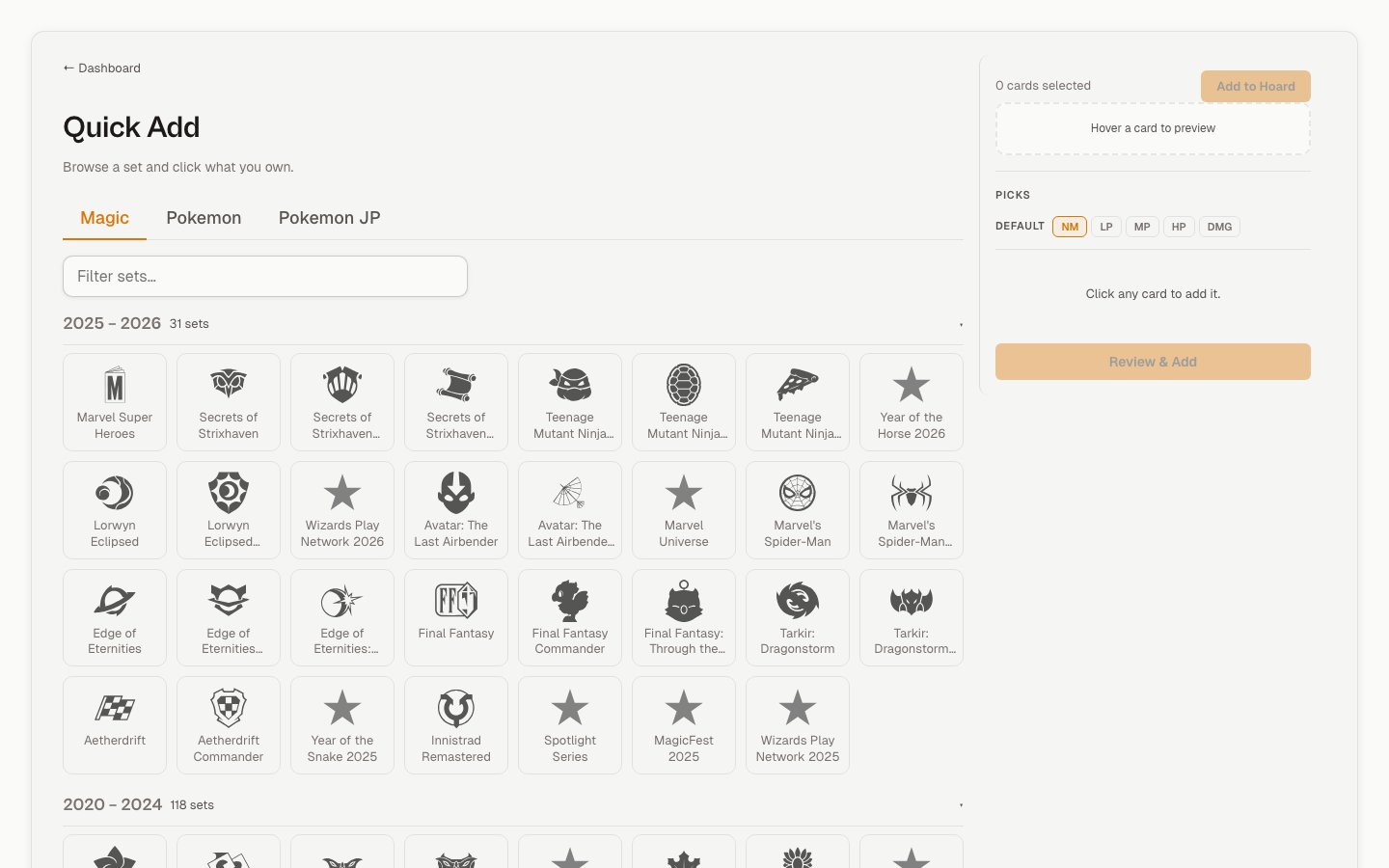Select Edge of Eternities planet icon set
1389x868 pixels.
(115, 618)
